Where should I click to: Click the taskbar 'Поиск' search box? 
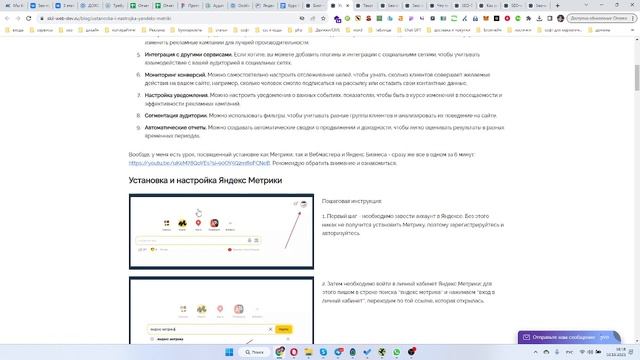pos(254,352)
